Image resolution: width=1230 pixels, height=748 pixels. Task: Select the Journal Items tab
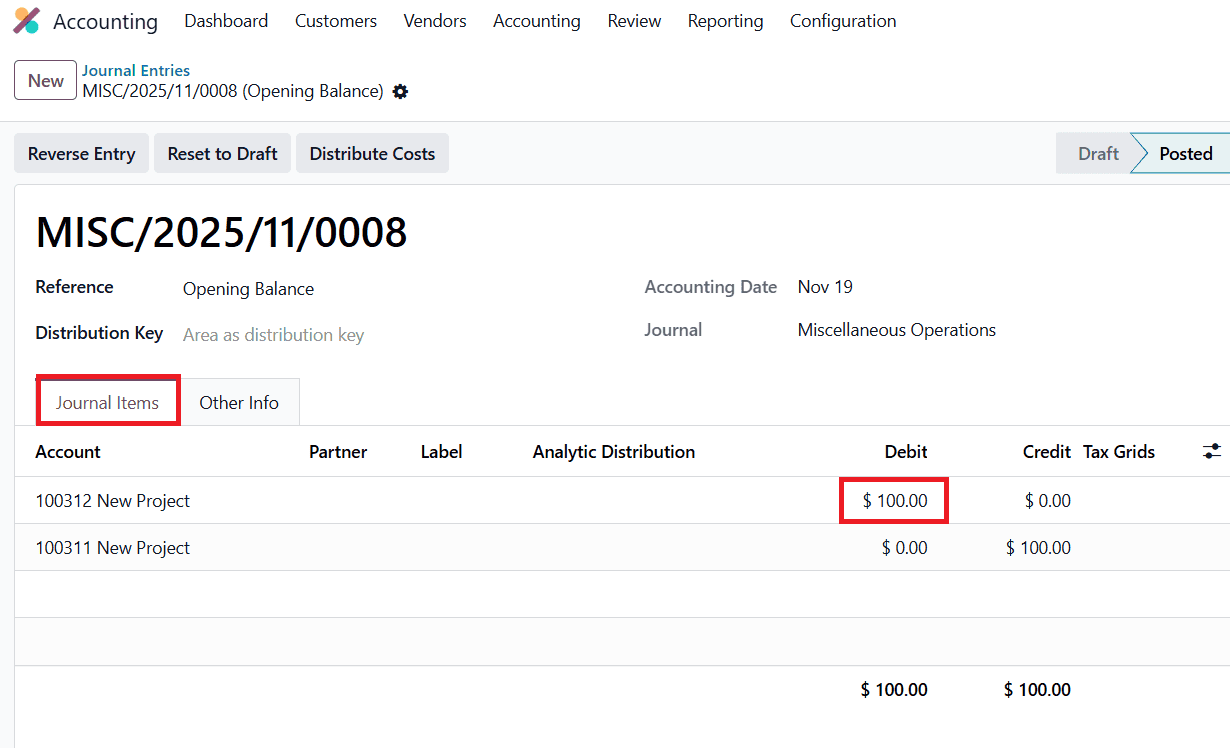pos(107,402)
